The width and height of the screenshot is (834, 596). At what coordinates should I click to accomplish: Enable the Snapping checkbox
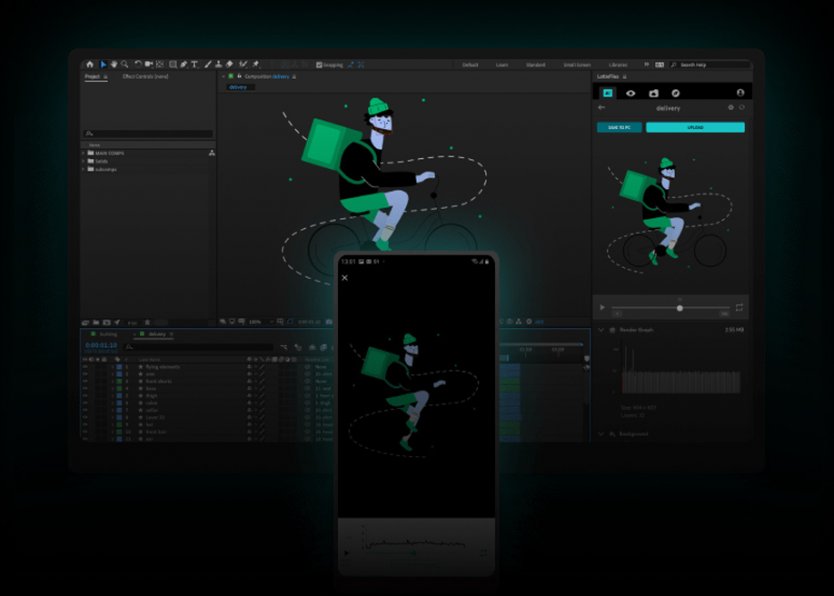point(319,64)
